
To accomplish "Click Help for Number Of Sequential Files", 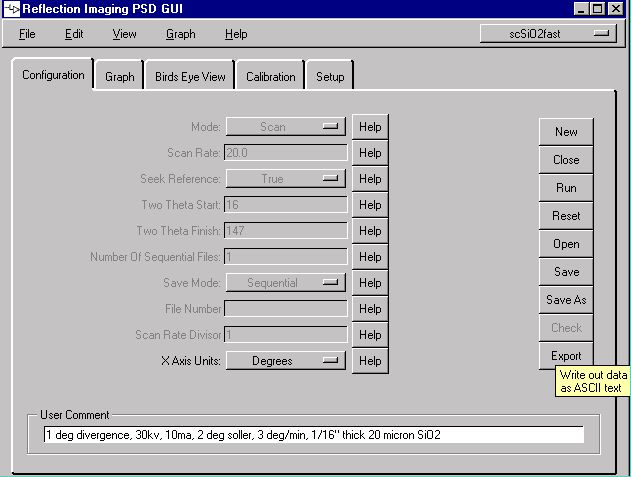I will tap(370, 257).
